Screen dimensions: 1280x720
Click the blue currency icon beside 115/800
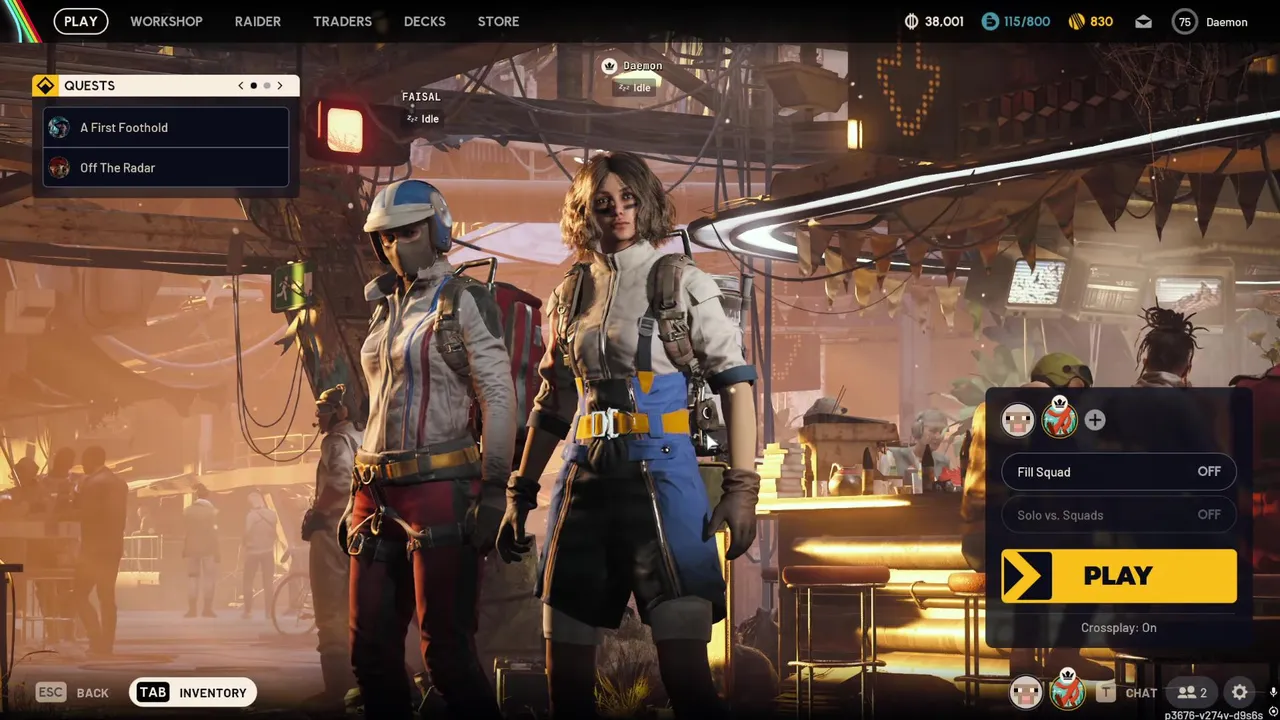click(990, 21)
